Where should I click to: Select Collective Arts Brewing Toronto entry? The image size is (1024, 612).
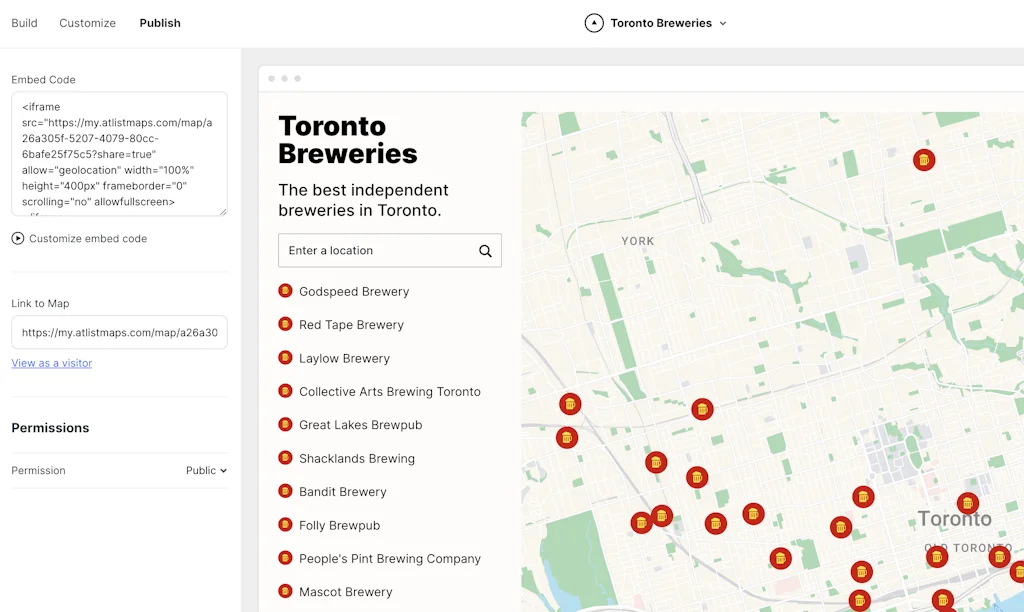pyautogui.click(x=390, y=392)
